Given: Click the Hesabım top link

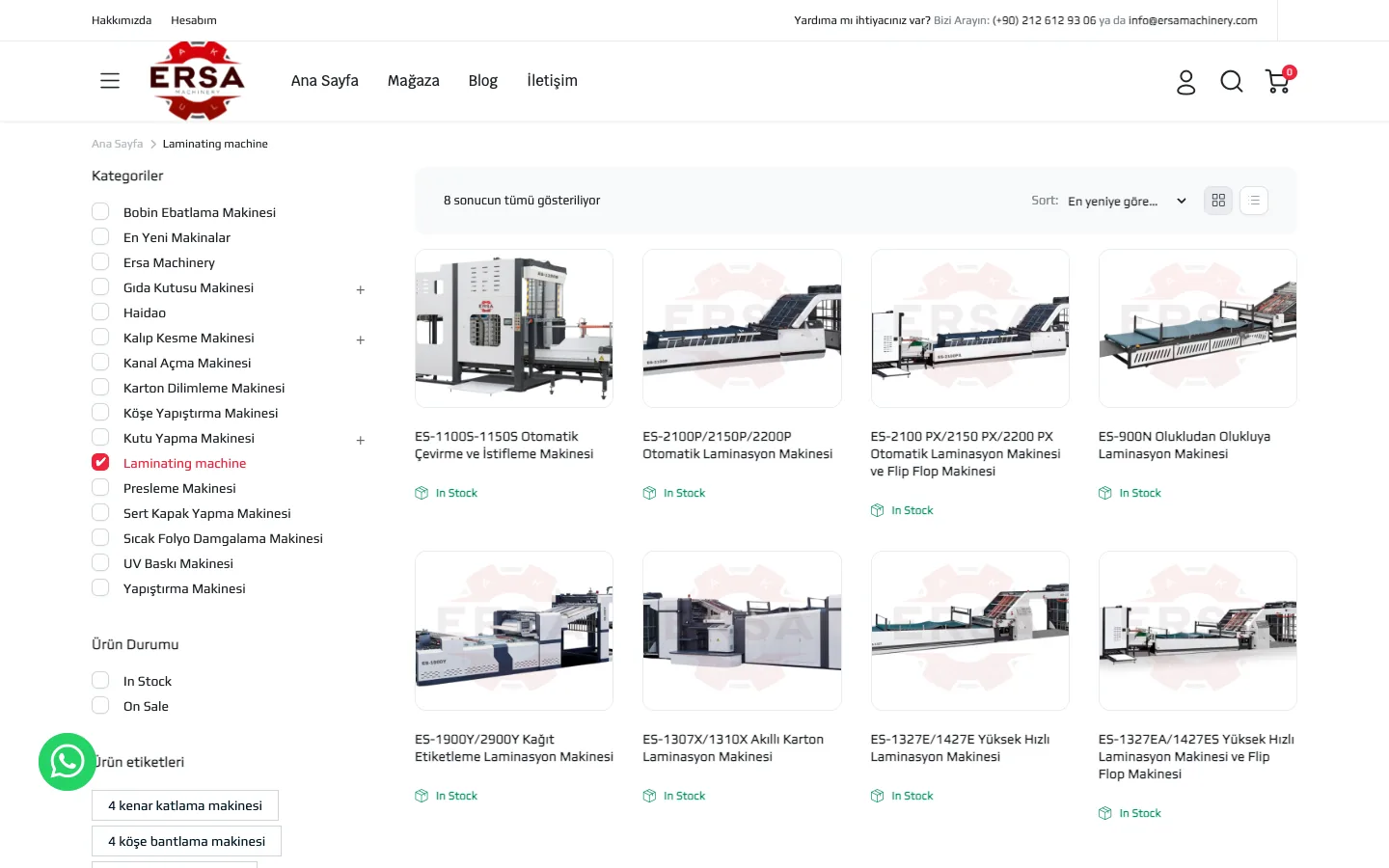Looking at the screenshot, I should coord(194,20).
